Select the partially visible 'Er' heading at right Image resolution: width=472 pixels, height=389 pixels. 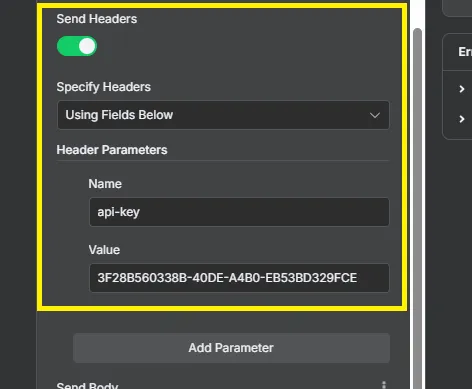465,52
